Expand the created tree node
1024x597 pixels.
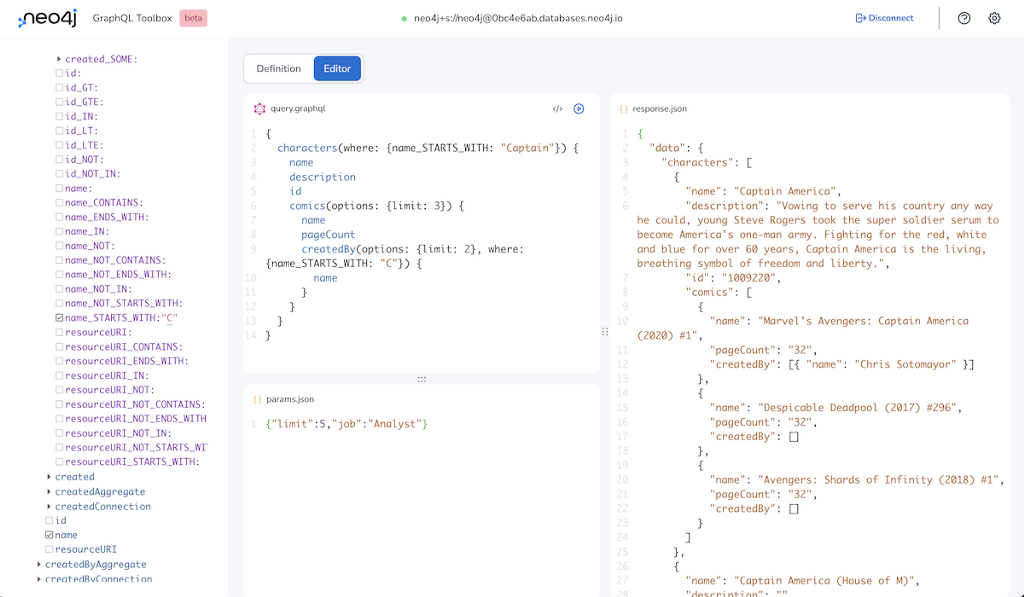[49, 477]
